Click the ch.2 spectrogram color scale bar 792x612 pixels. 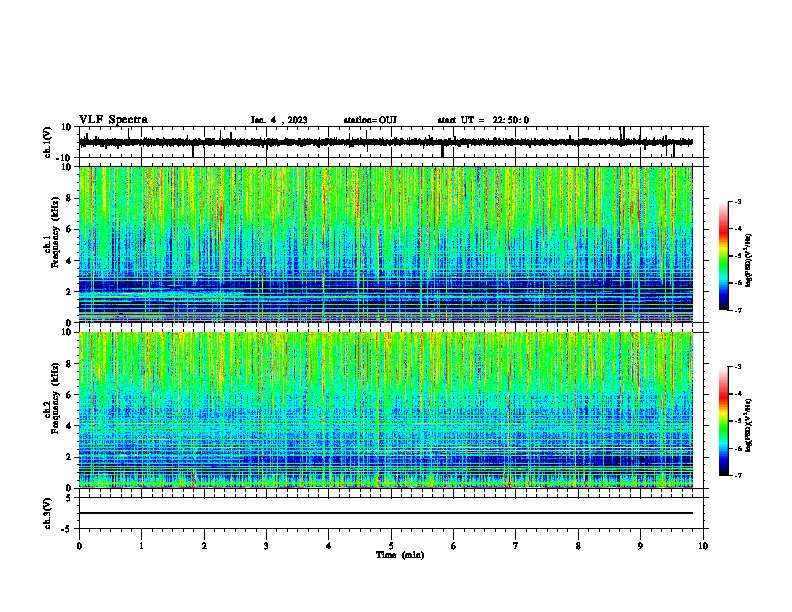[724, 421]
